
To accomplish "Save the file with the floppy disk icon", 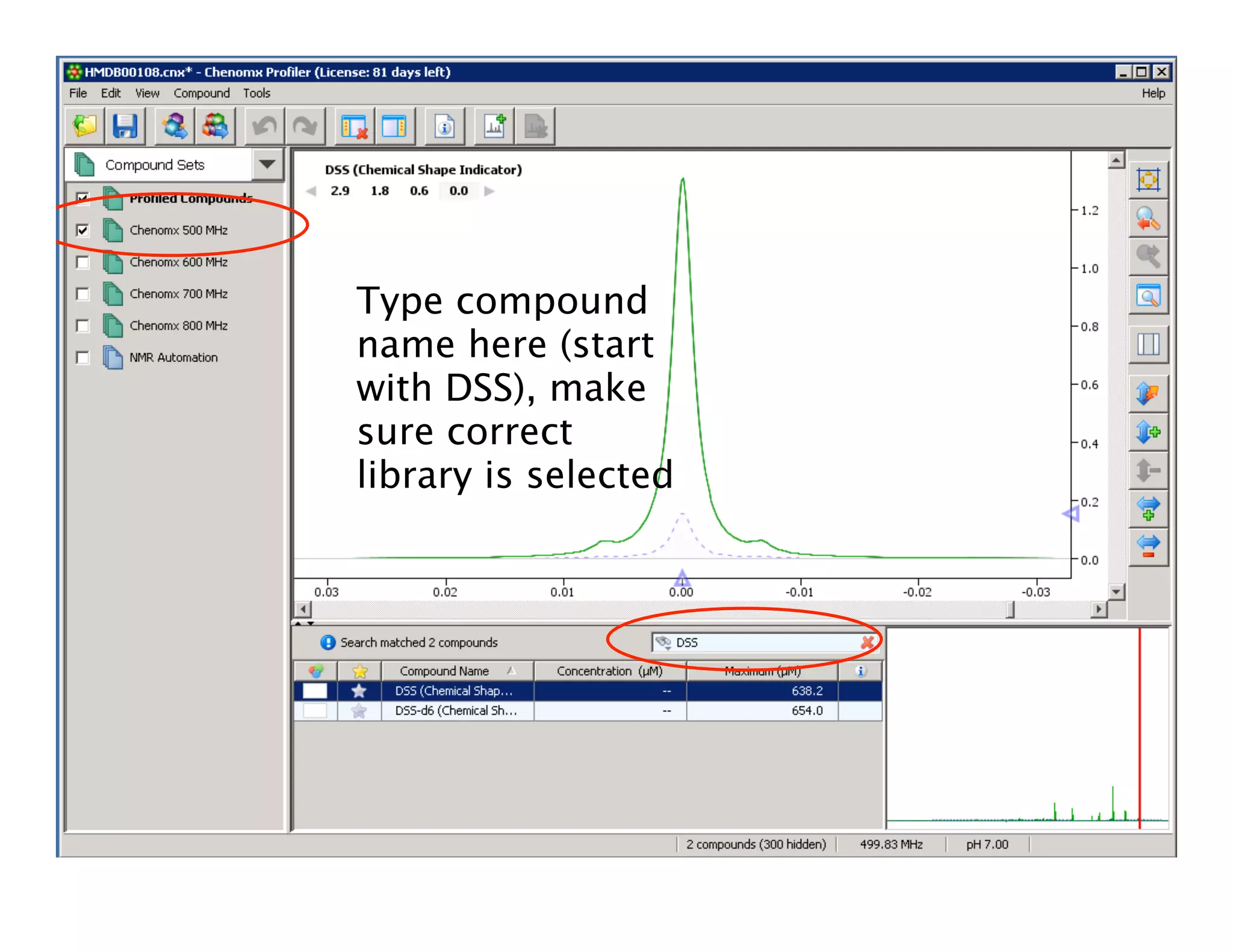I will [x=125, y=126].
